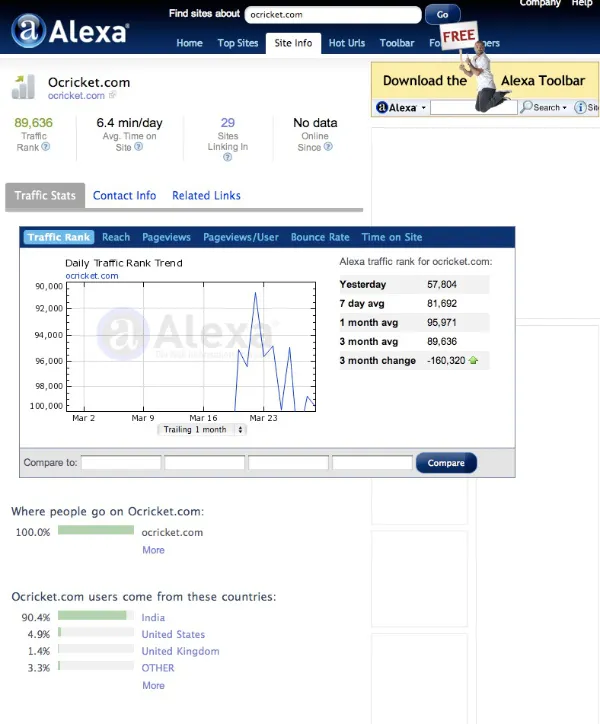
Task: Click the Ocricket.com bar chart site icon
Action: [25, 86]
